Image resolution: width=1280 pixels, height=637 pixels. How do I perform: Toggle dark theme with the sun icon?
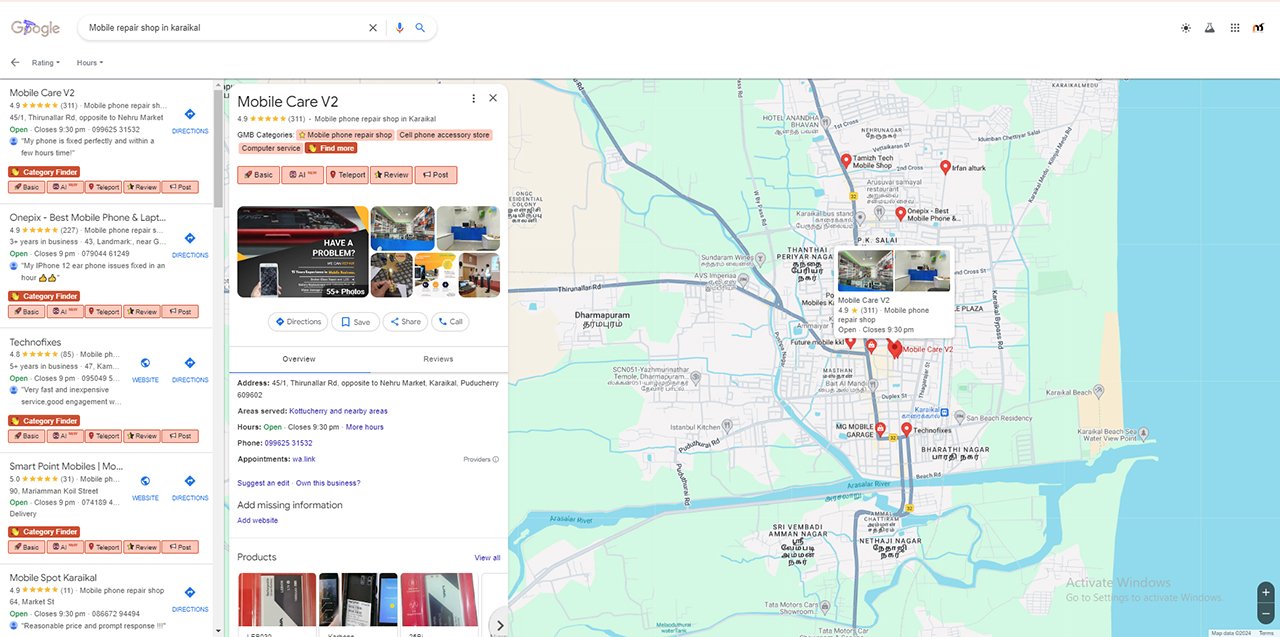(x=1186, y=28)
